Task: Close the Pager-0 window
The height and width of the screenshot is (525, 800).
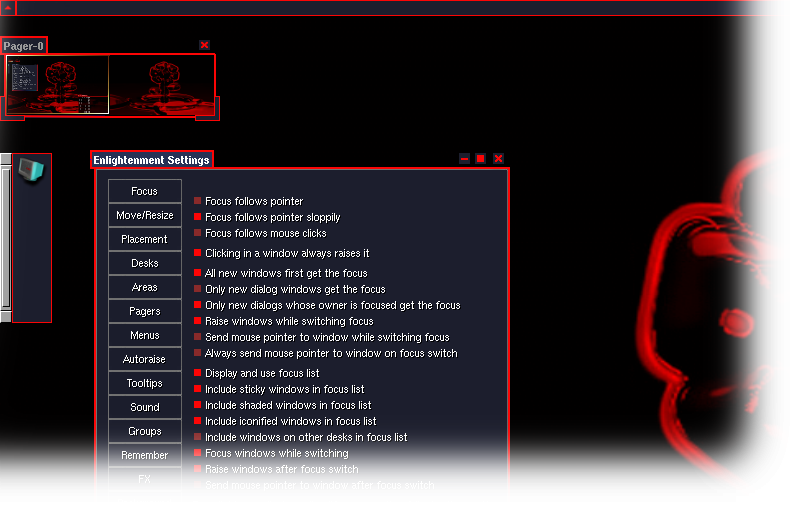Action: [x=204, y=45]
